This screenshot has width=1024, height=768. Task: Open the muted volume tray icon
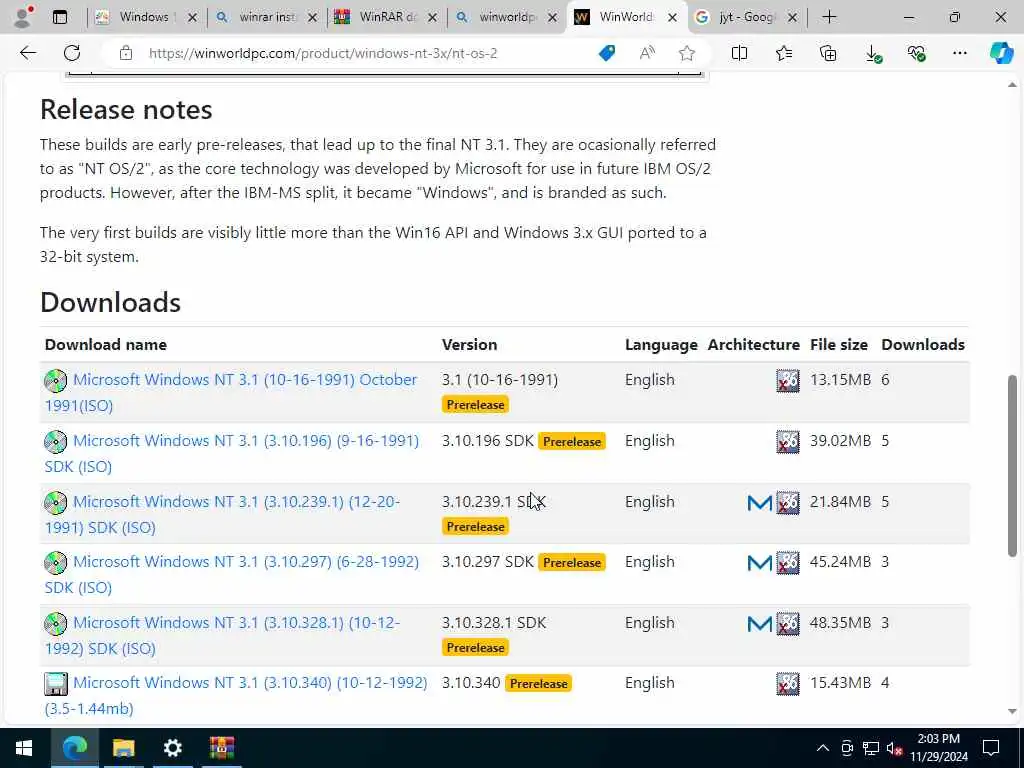[894, 748]
